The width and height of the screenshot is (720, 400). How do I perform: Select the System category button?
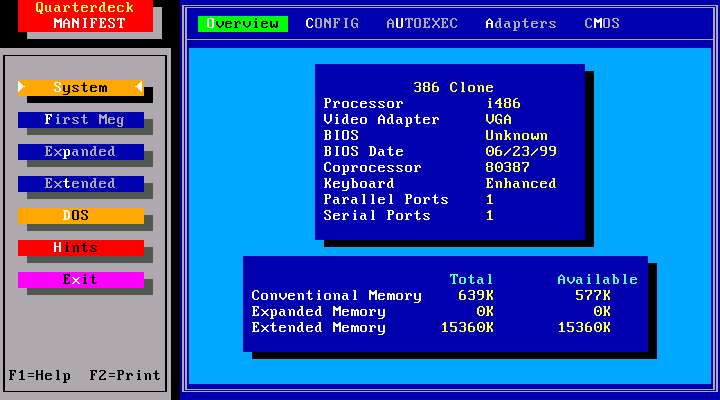(81, 87)
